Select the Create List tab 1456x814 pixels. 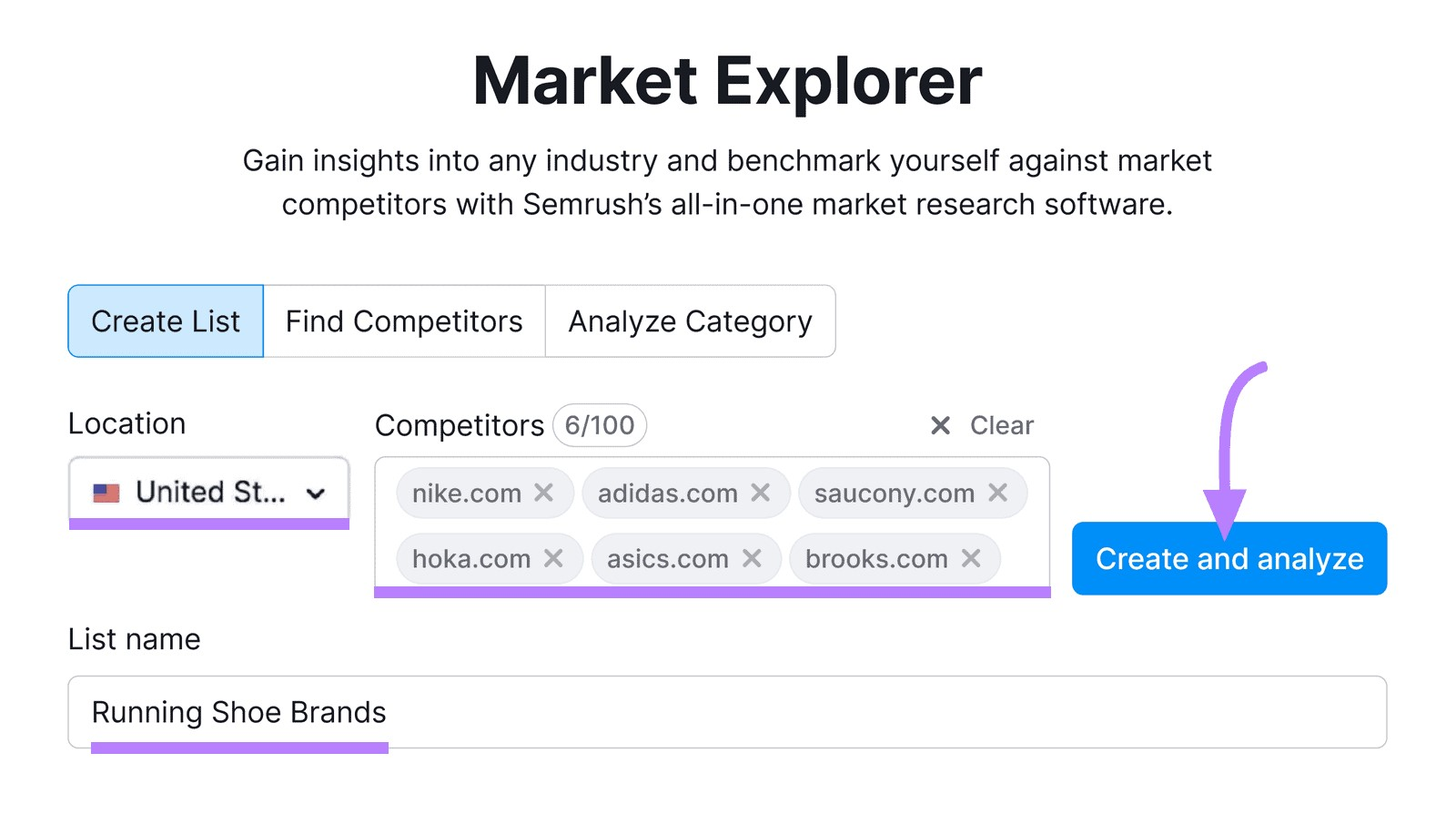(165, 321)
